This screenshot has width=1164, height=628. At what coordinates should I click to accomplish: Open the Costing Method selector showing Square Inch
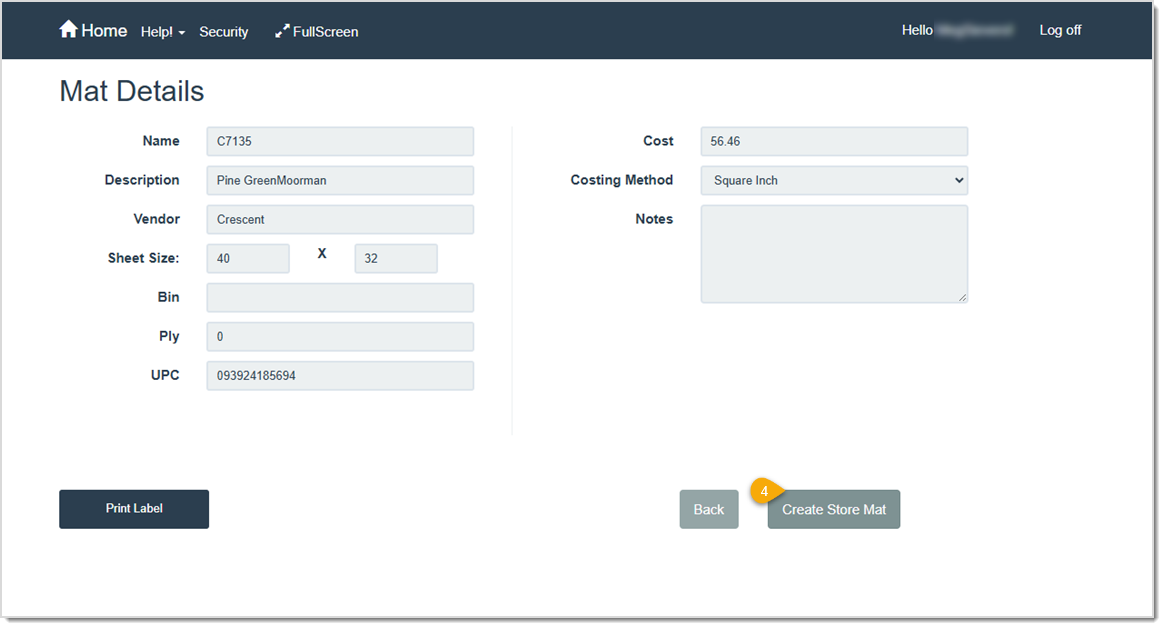coord(833,180)
